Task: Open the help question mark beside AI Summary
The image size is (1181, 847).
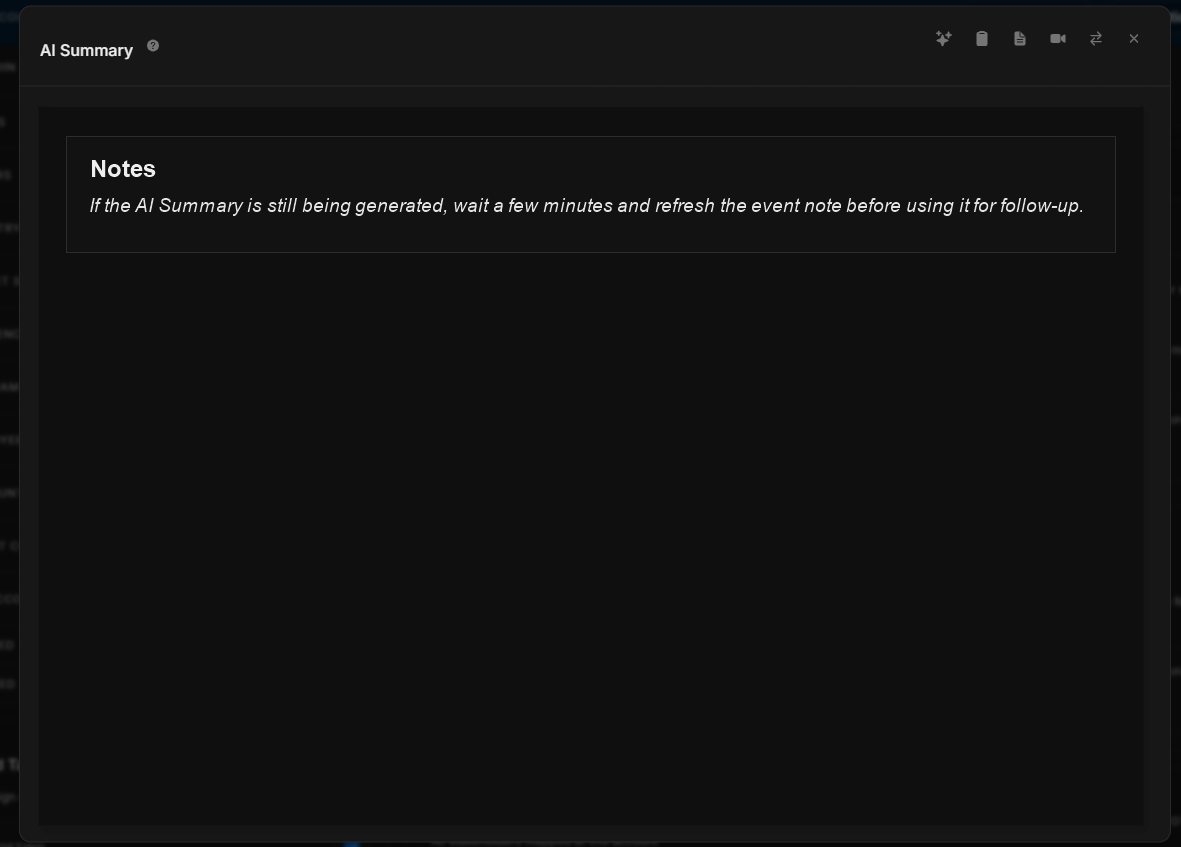Action: [153, 46]
